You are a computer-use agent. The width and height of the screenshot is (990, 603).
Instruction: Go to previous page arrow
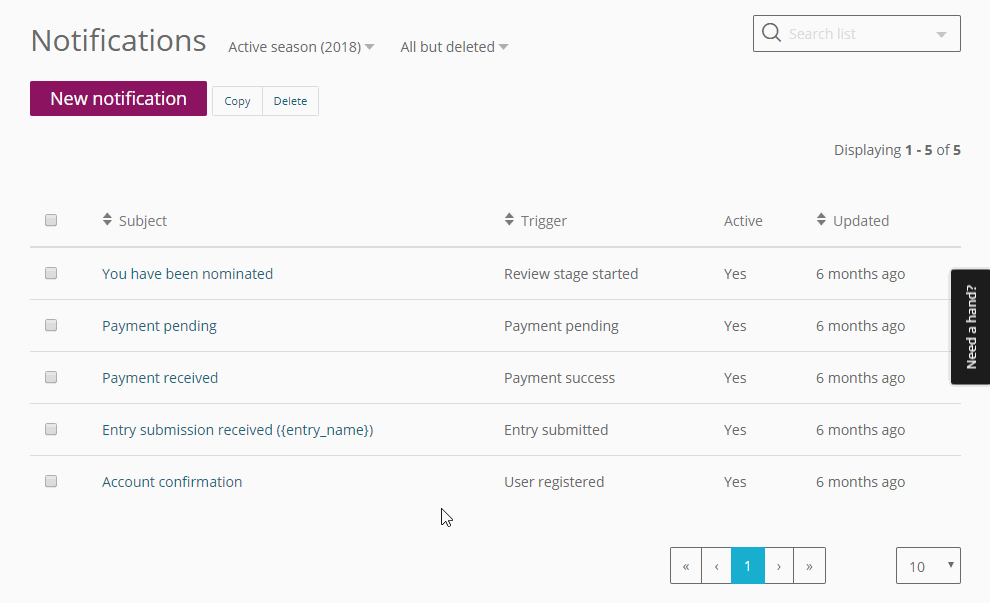(716, 566)
